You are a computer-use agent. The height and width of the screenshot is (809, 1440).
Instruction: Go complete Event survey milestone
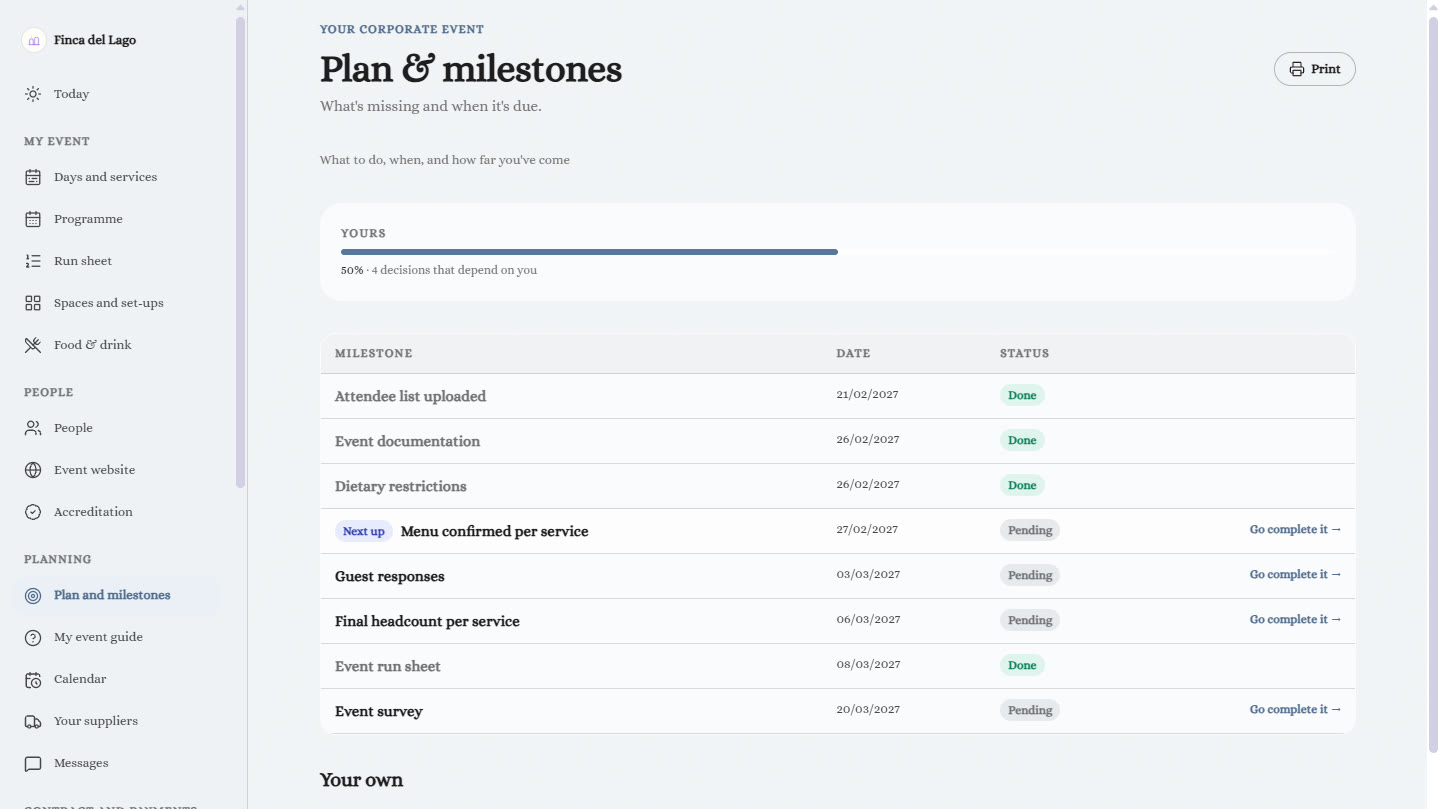(x=1295, y=710)
